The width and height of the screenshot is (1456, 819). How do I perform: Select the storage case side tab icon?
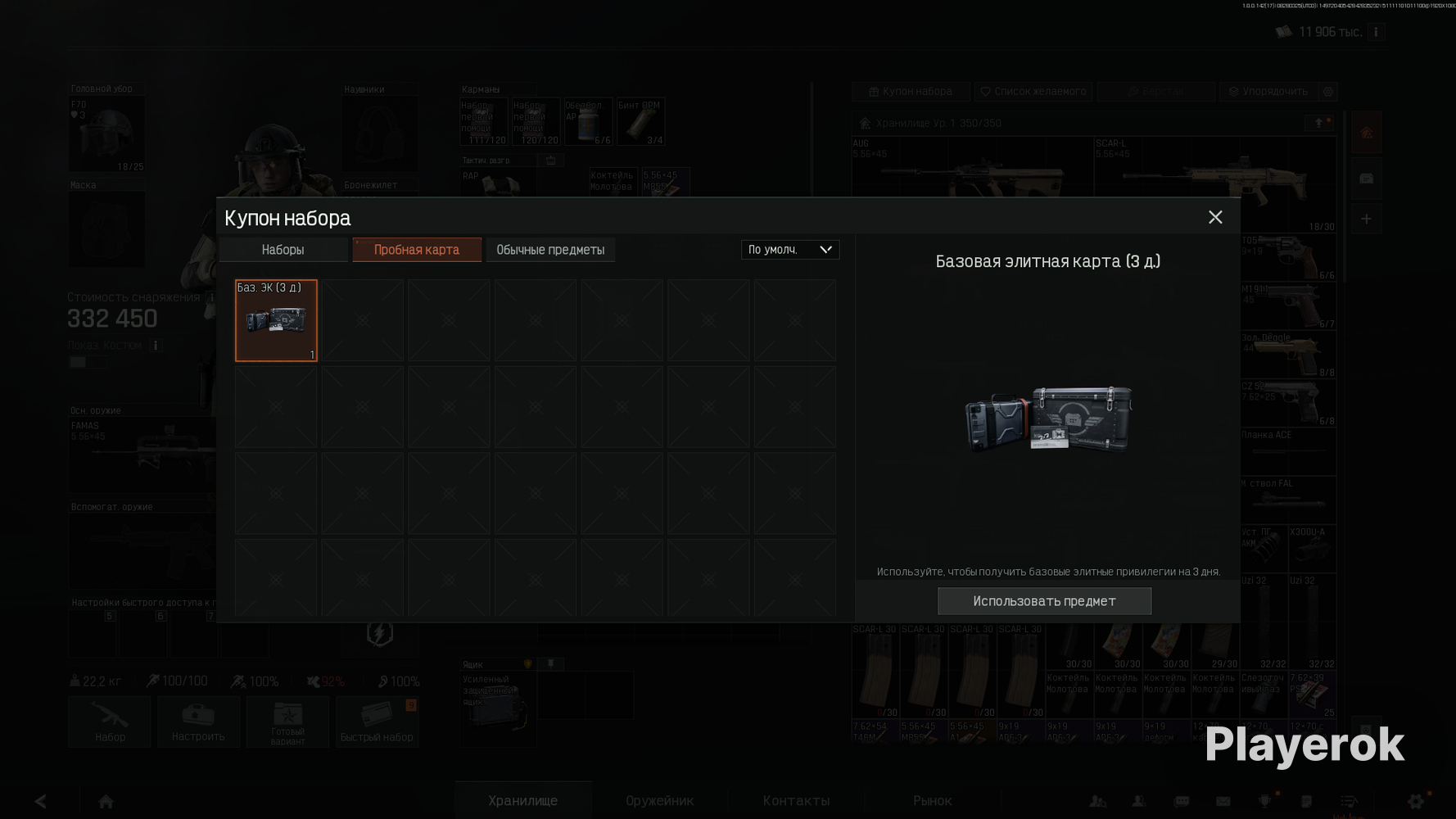(1366, 179)
